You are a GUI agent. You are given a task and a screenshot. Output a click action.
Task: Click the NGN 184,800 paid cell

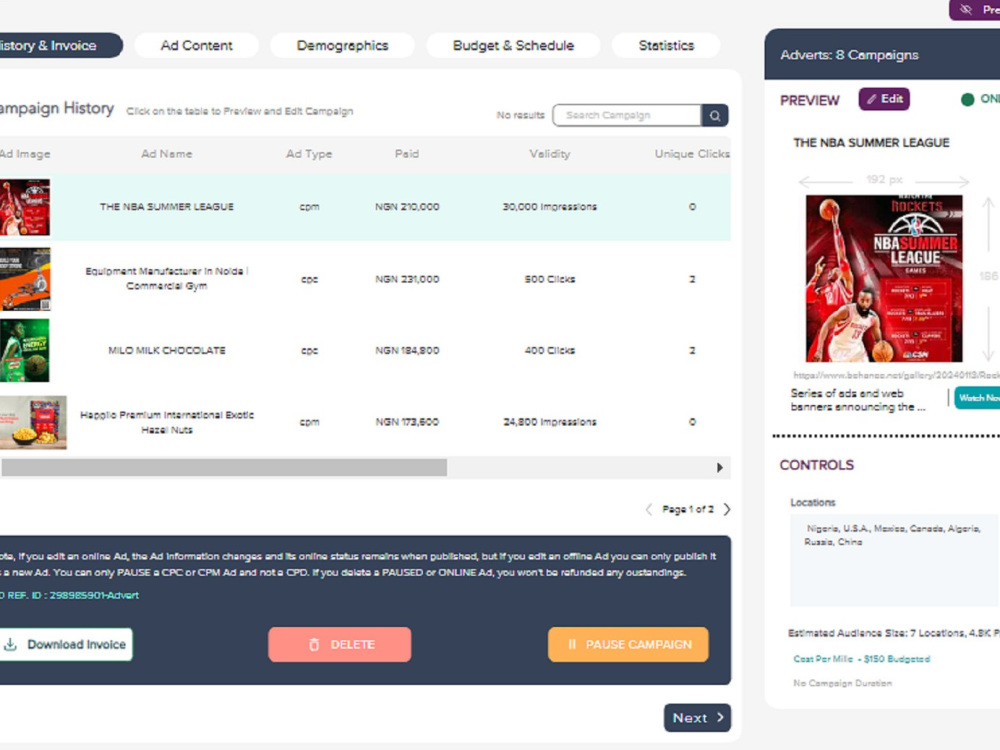click(407, 351)
